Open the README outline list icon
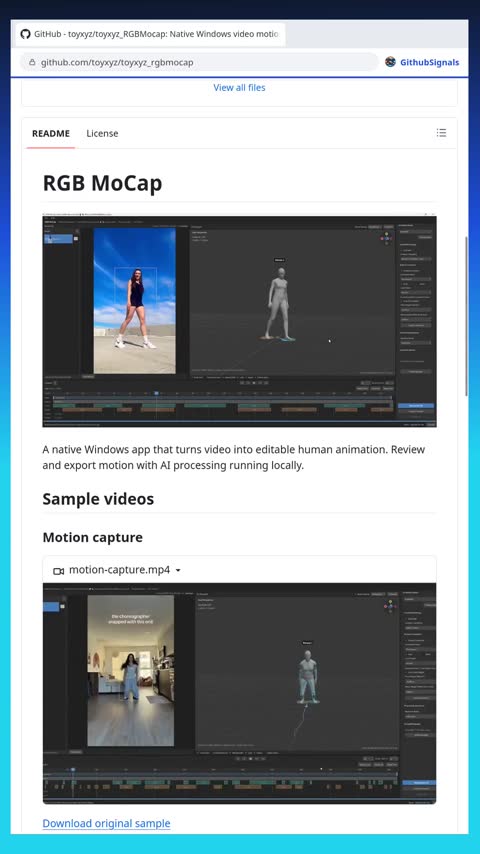This screenshot has width=480, height=854. tap(441, 133)
